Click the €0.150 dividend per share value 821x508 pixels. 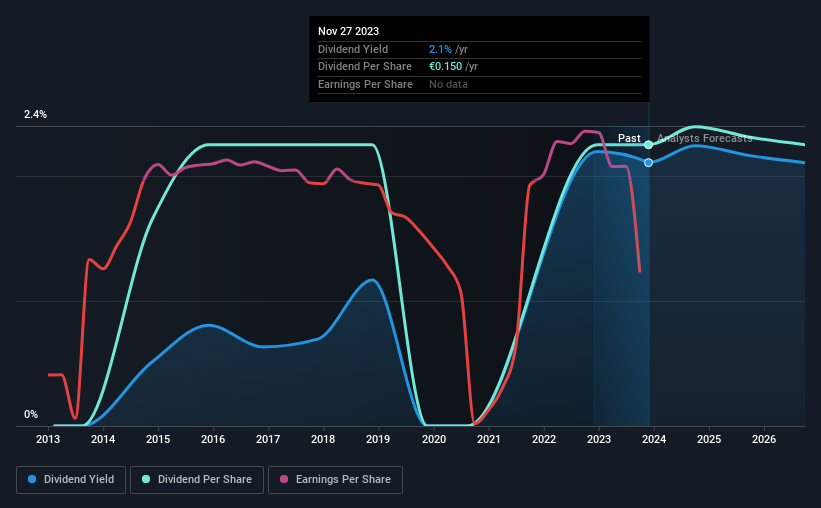[446, 67]
